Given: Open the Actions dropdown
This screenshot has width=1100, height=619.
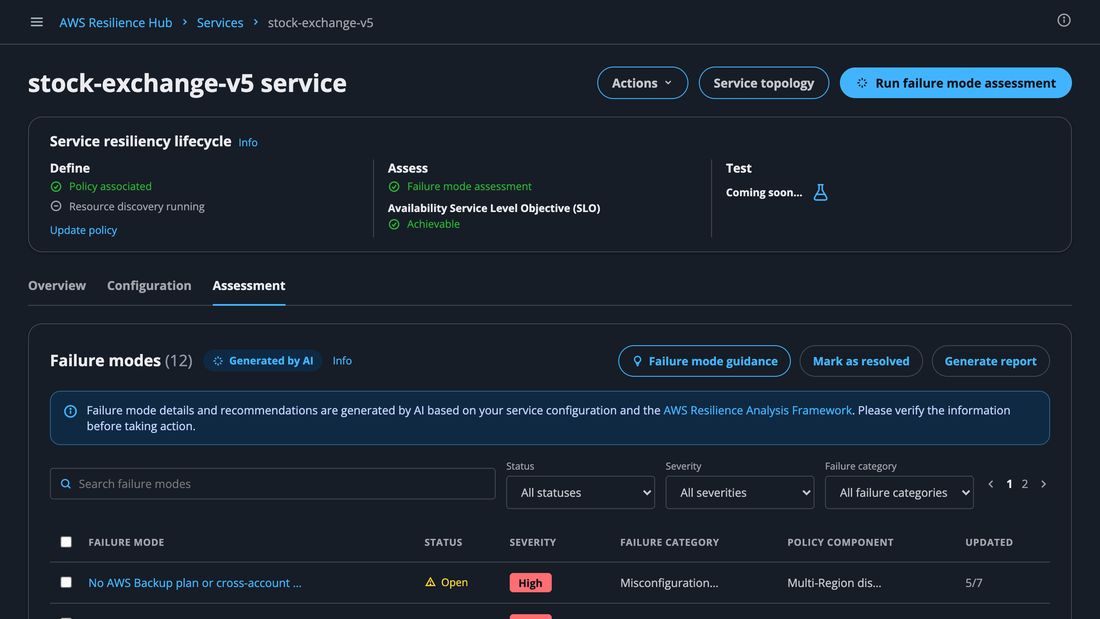Looking at the screenshot, I should coord(642,83).
